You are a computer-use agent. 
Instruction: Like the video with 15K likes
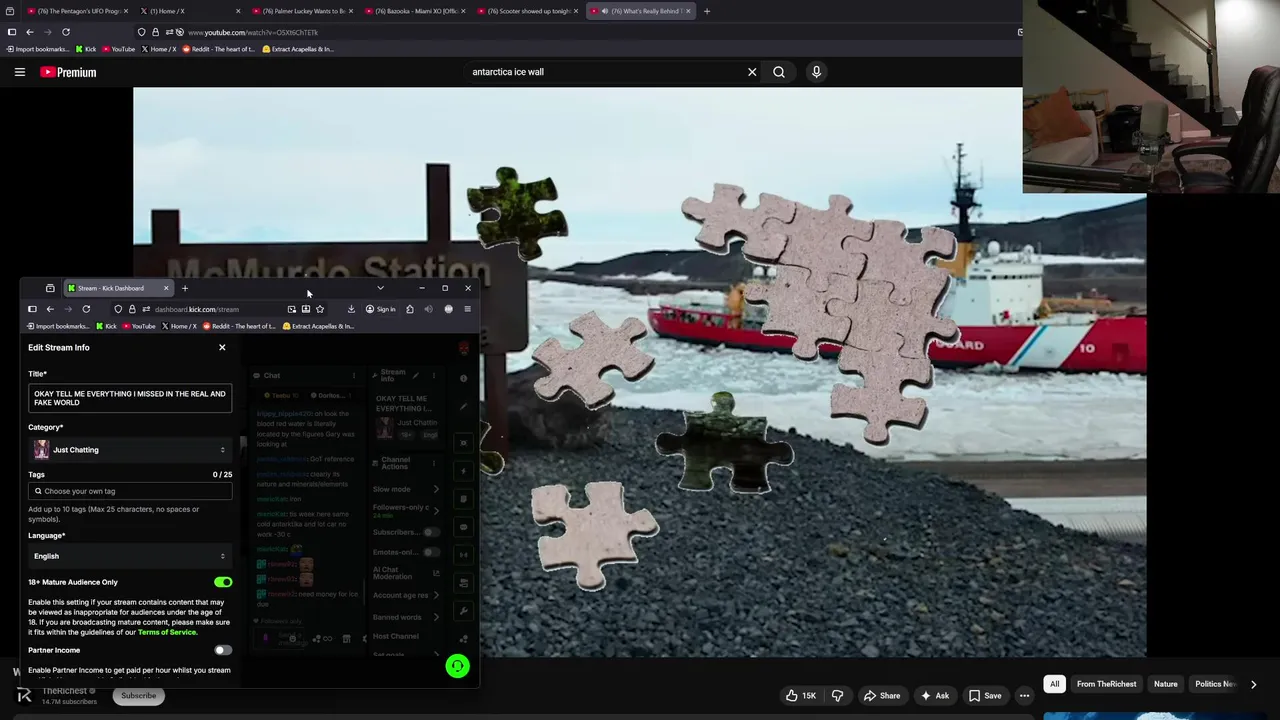[x=802, y=696]
